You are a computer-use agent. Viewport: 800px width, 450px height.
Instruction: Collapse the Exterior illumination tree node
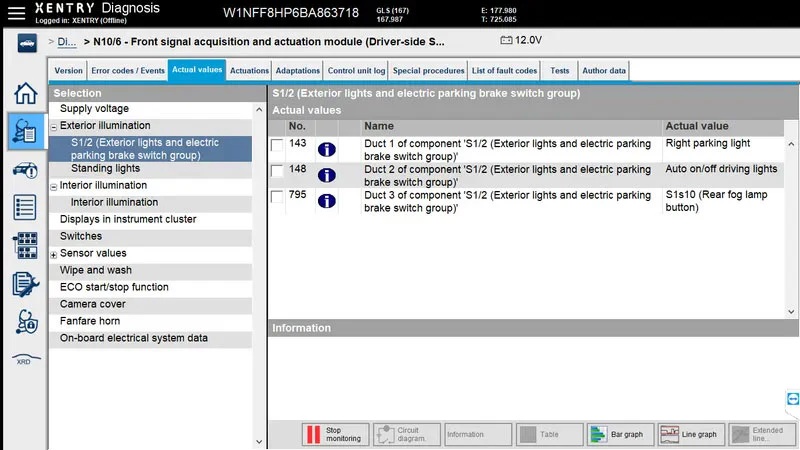click(x=54, y=127)
